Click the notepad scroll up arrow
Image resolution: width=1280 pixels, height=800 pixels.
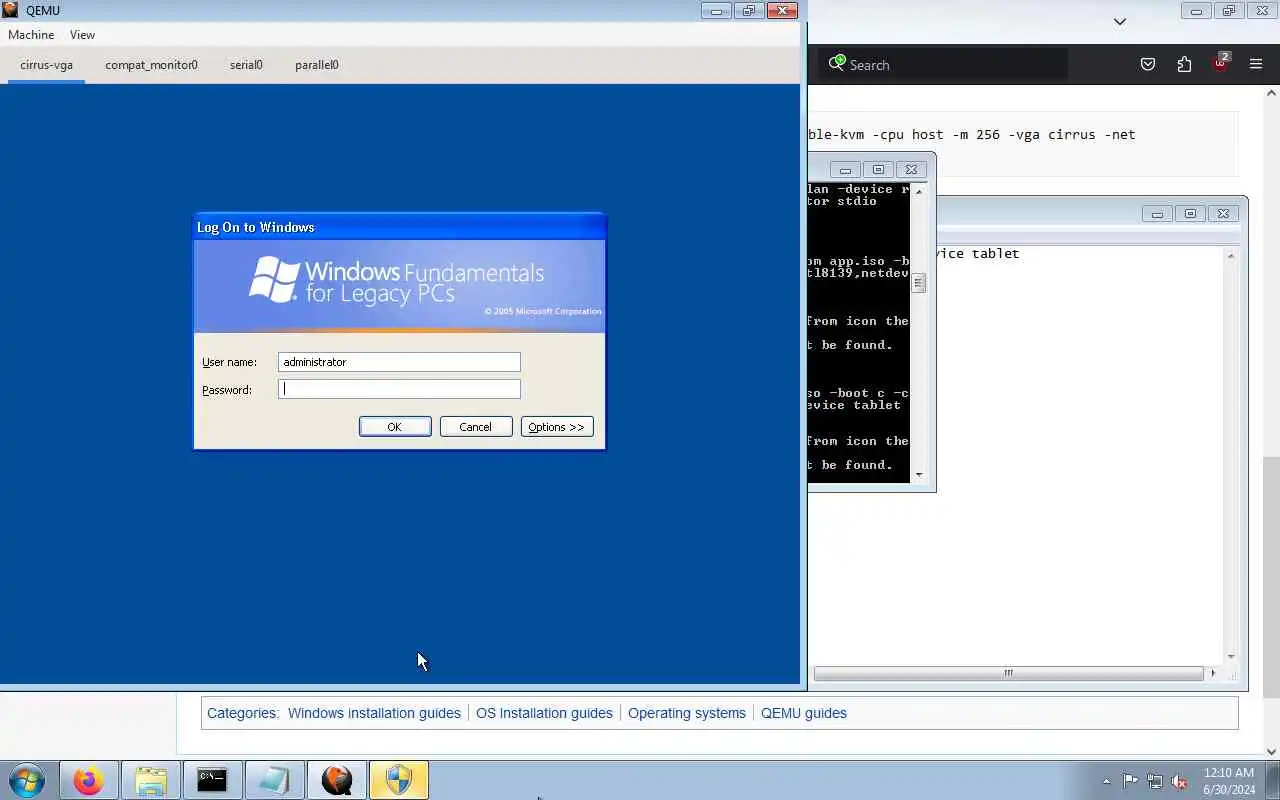1231,256
